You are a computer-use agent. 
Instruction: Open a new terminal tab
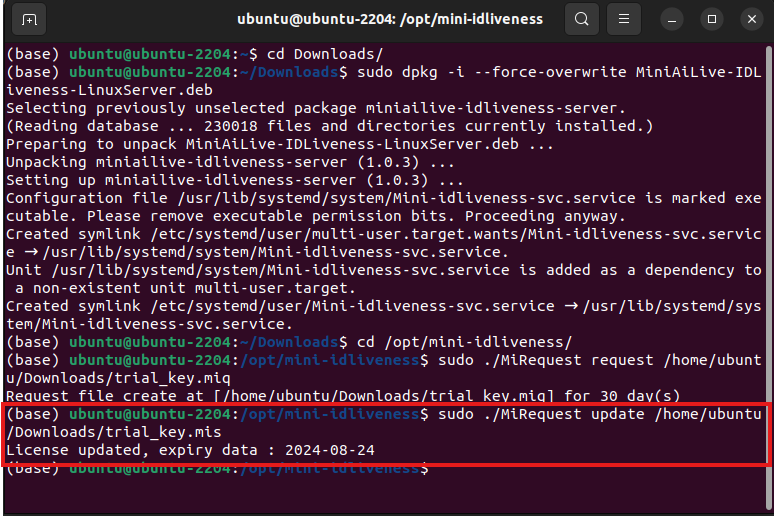30,19
